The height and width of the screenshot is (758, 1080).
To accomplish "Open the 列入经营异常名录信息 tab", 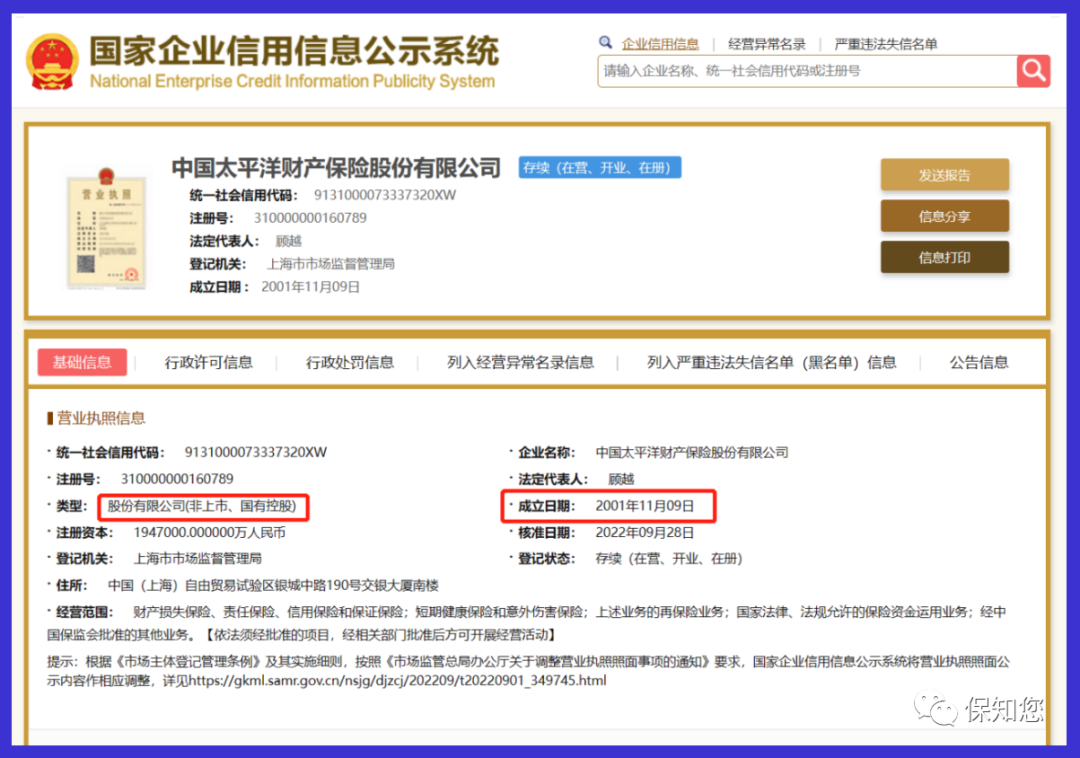I will [x=520, y=362].
